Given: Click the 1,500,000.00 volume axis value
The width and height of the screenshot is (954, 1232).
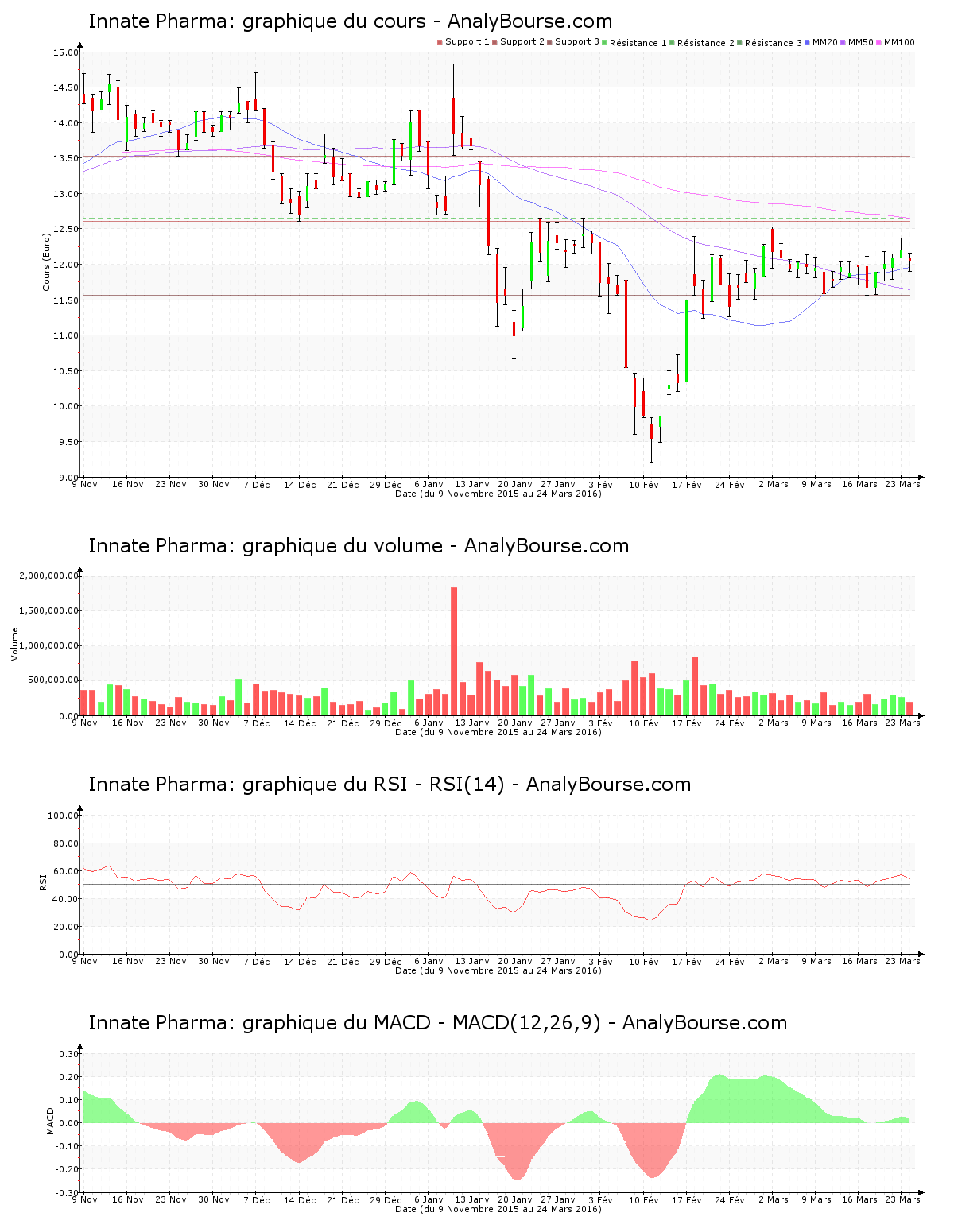Looking at the screenshot, I should point(48,610).
